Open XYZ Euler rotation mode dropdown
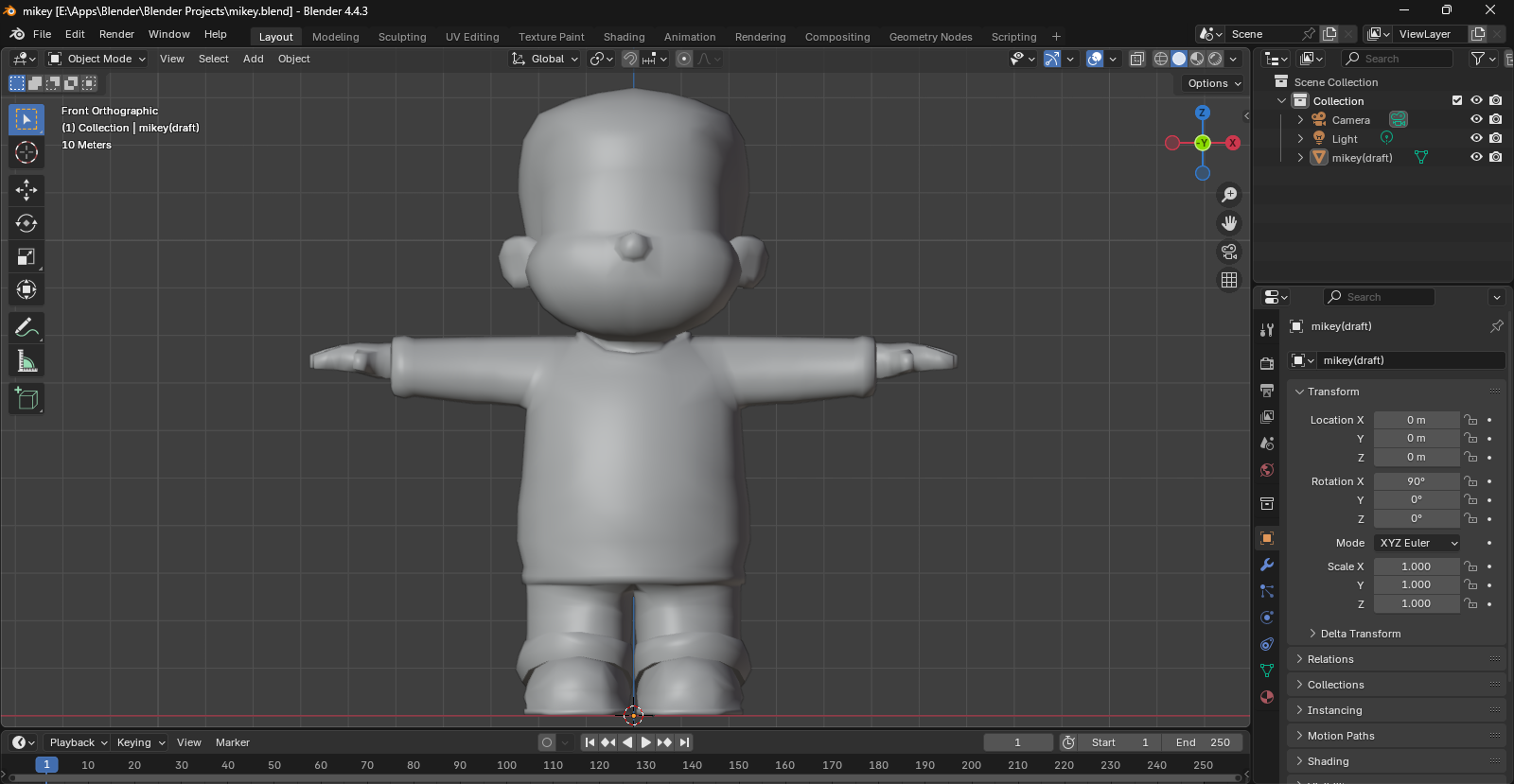 tap(1417, 543)
